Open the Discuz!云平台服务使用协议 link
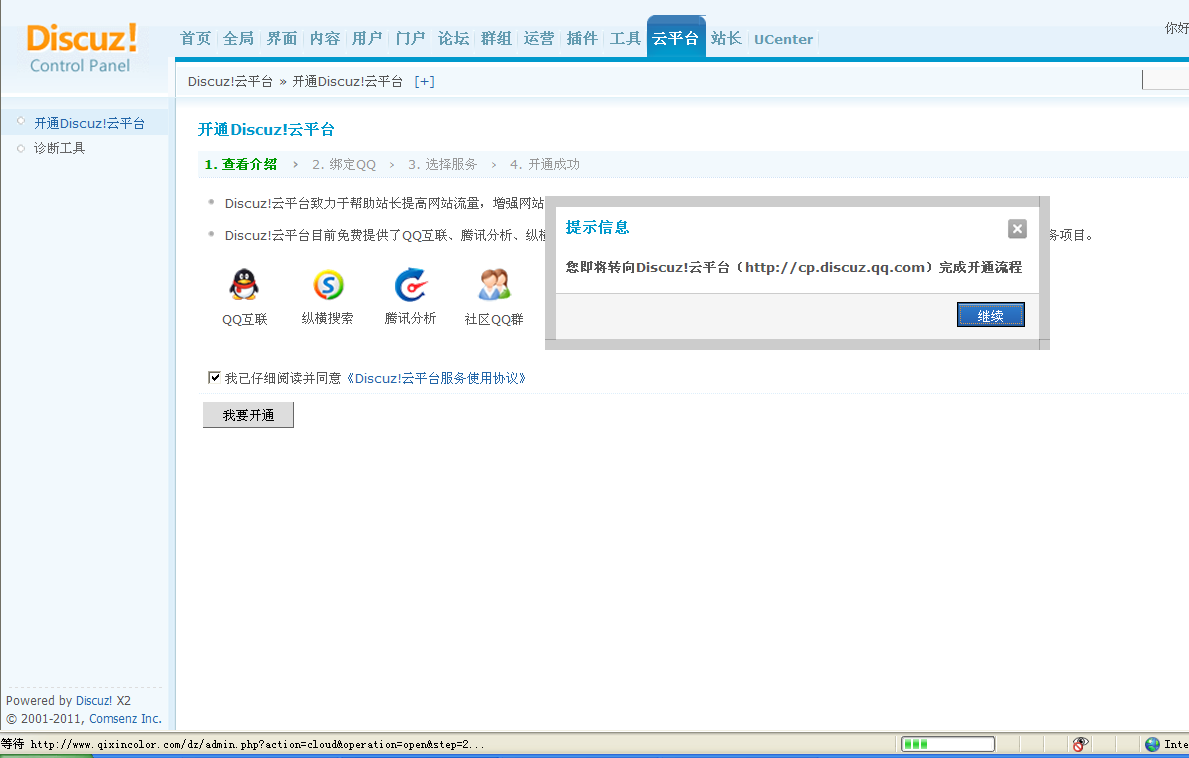The image size is (1189, 758). click(437, 378)
